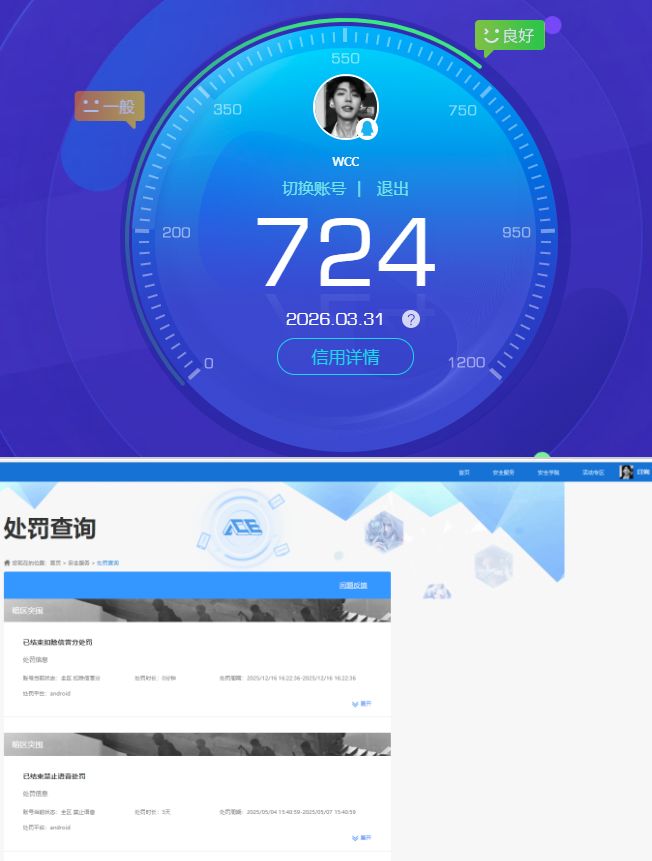This screenshot has height=861, width=652.
Task: Click the 550 gauge scale label
Action: point(345,58)
